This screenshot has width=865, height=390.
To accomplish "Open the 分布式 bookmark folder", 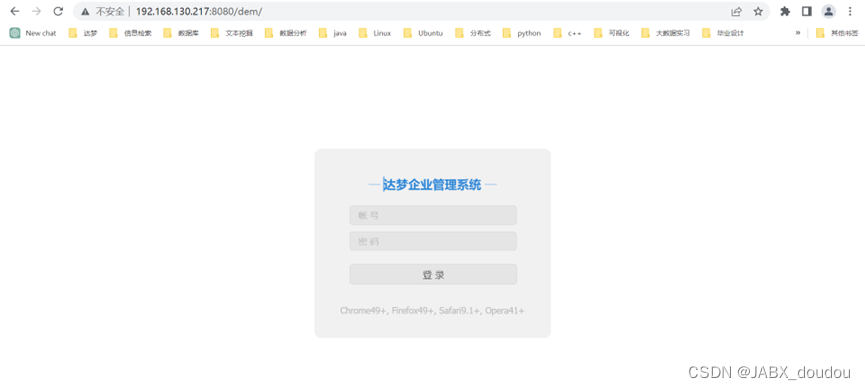I will pos(473,33).
